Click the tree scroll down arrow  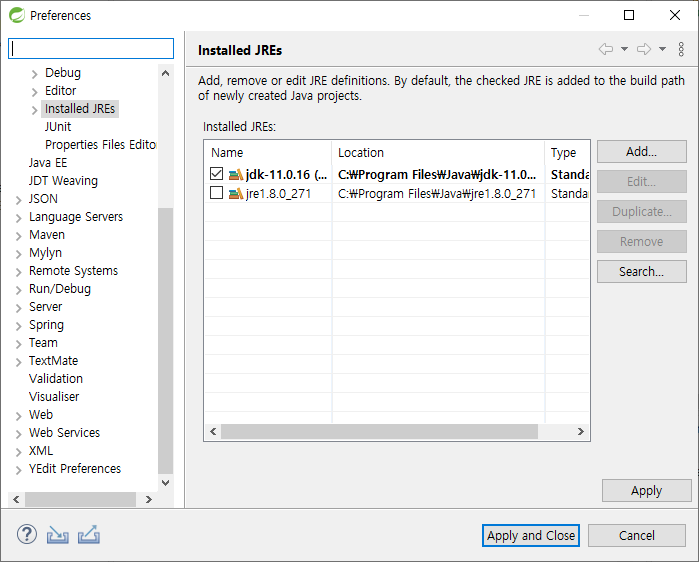tap(165, 483)
